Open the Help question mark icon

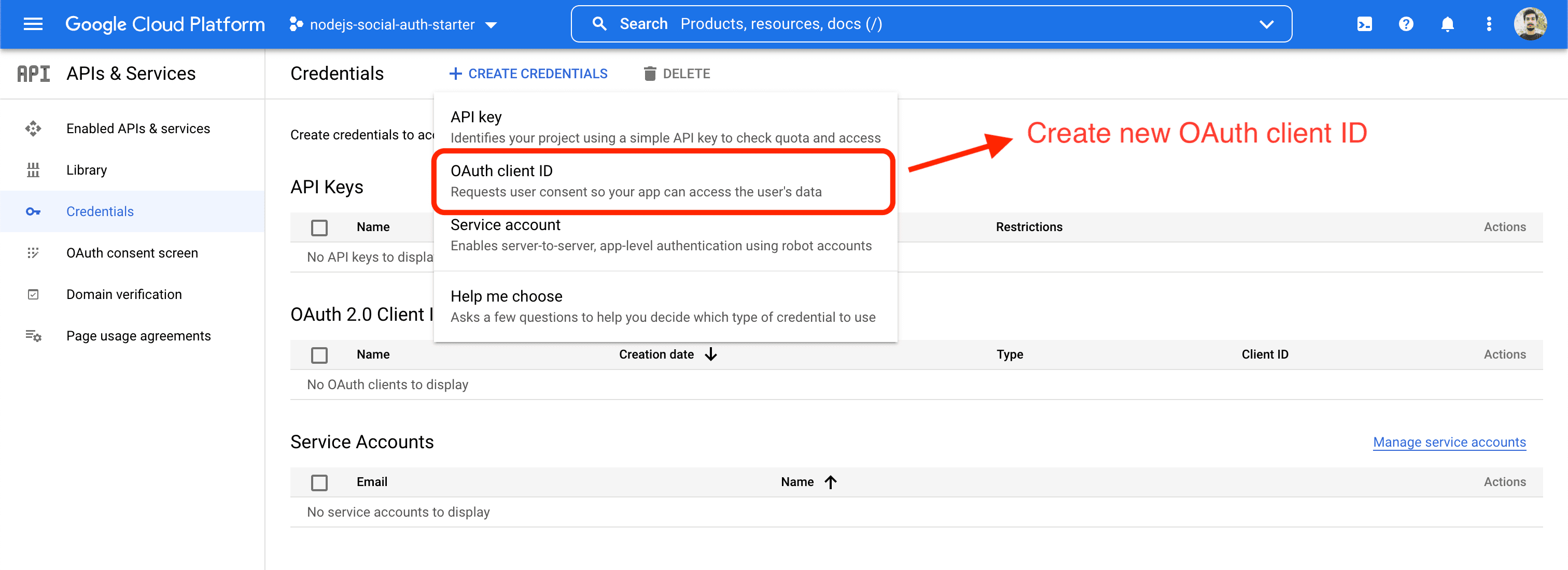coord(1406,24)
